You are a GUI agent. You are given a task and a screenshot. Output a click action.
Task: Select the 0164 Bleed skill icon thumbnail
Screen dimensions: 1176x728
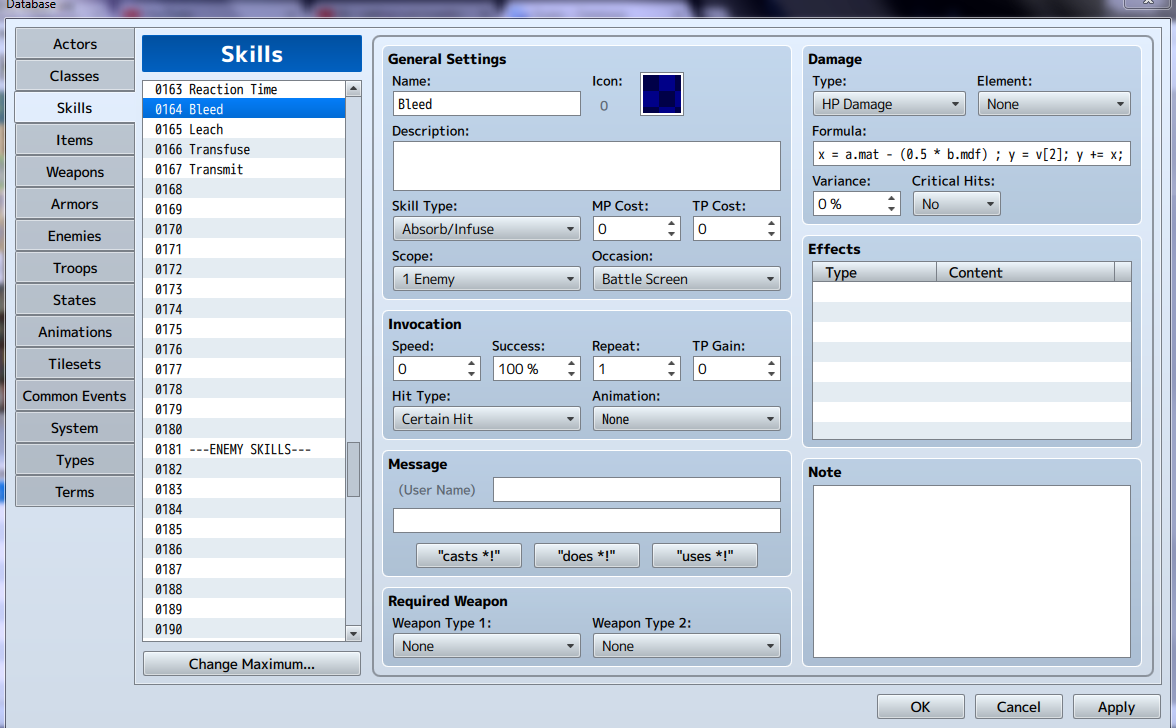[661, 94]
